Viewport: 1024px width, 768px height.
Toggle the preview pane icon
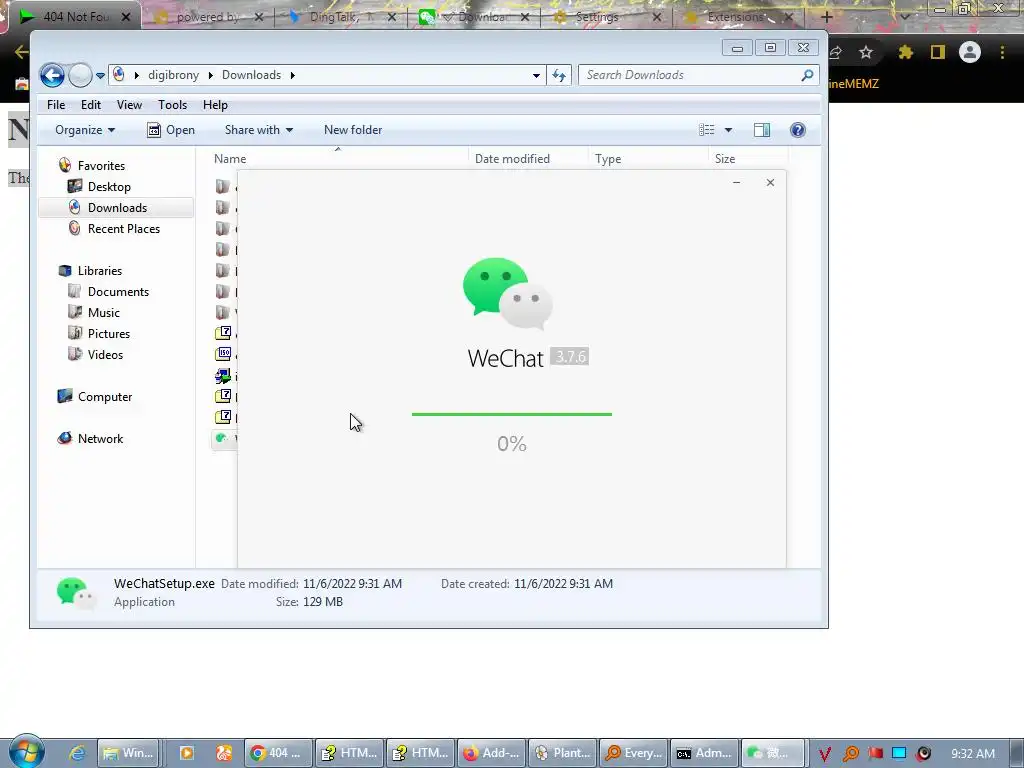(762, 130)
